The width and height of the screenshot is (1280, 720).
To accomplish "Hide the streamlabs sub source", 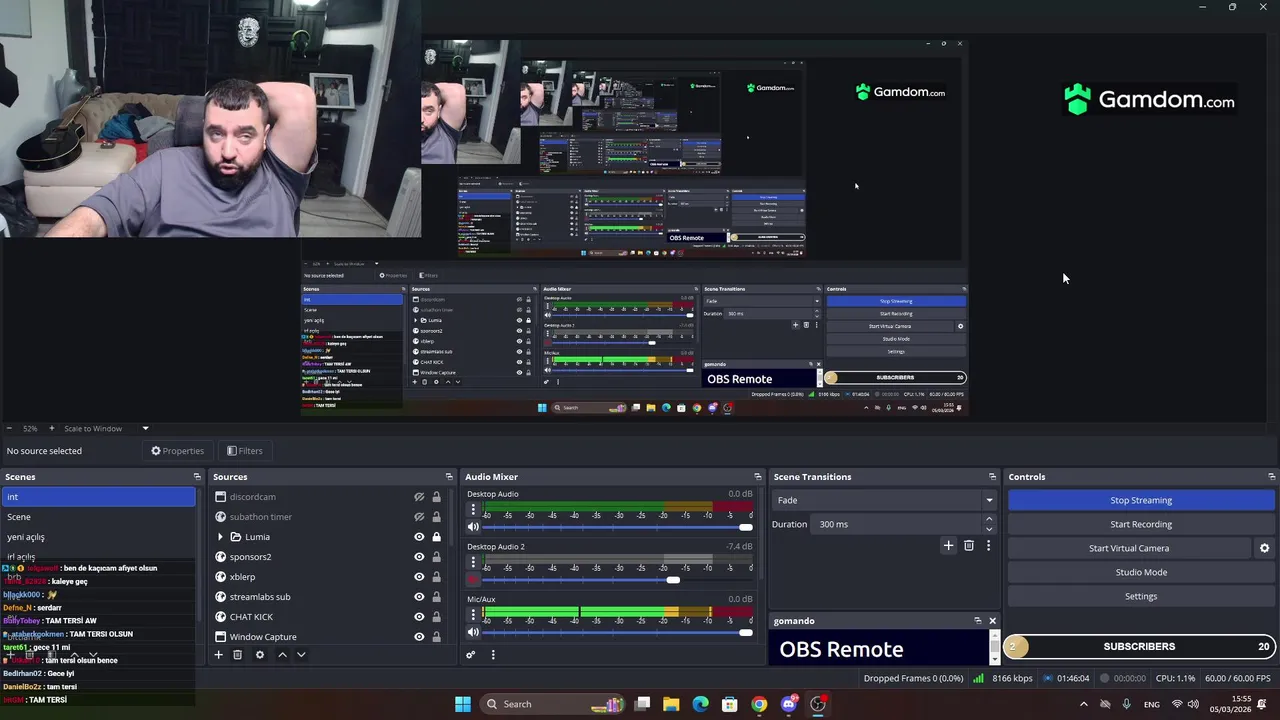I will [x=419, y=597].
